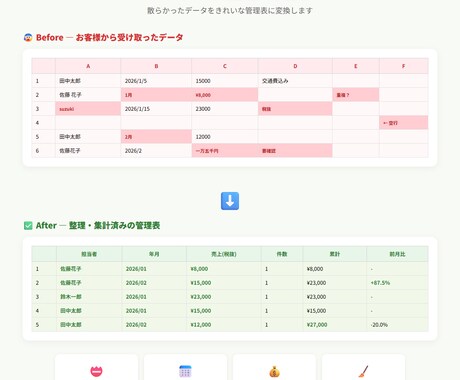Screen dimensions: 460x380
Task: Select column D header in Before table
Action: (295, 66)
